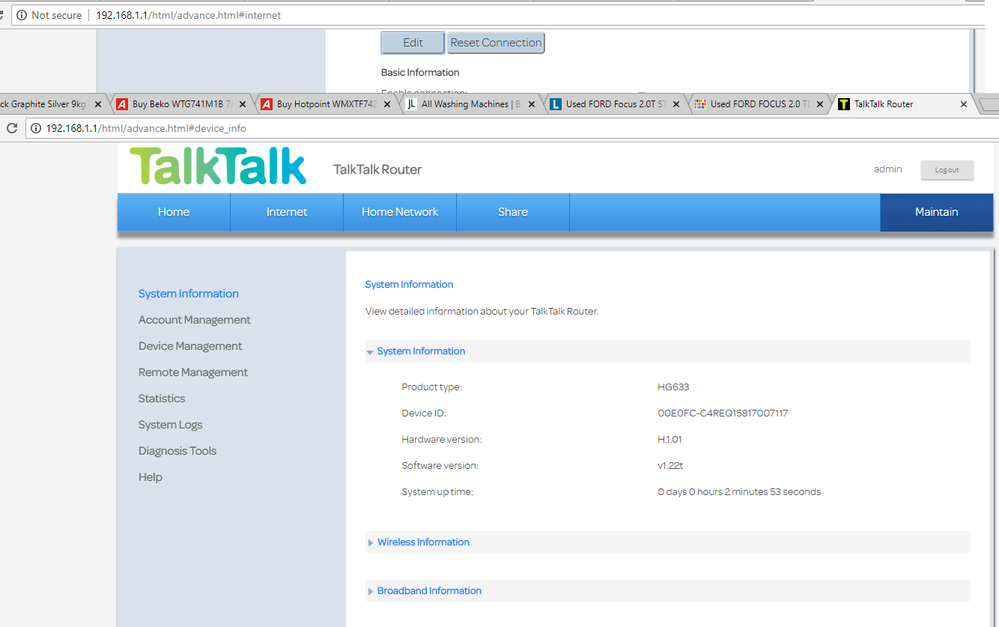
Task: Click the System up time value
Action: click(739, 492)
